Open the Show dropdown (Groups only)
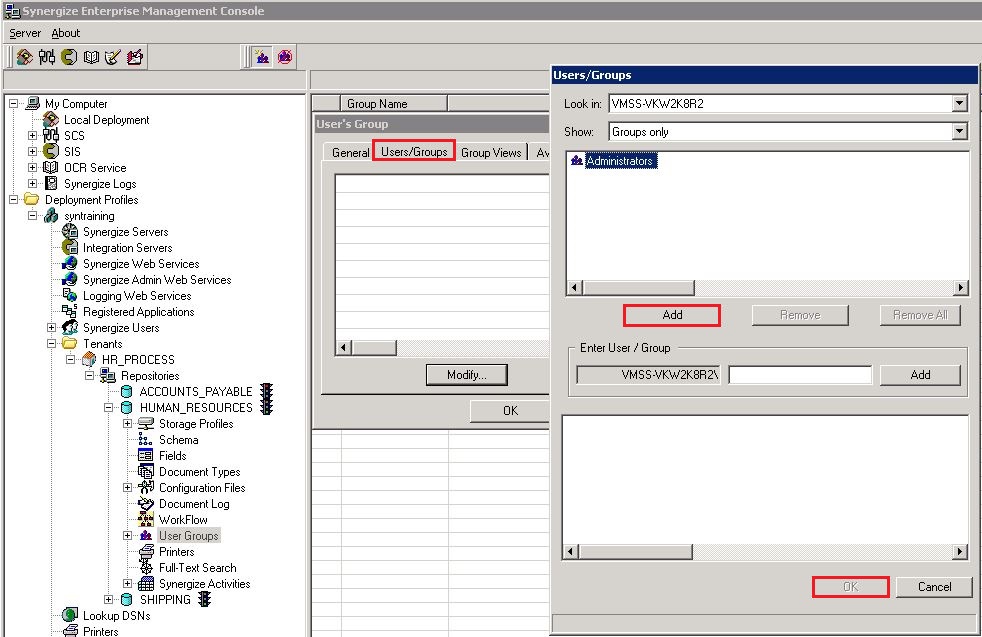Viewport: 982px width, 637px height. coord(959,132)
